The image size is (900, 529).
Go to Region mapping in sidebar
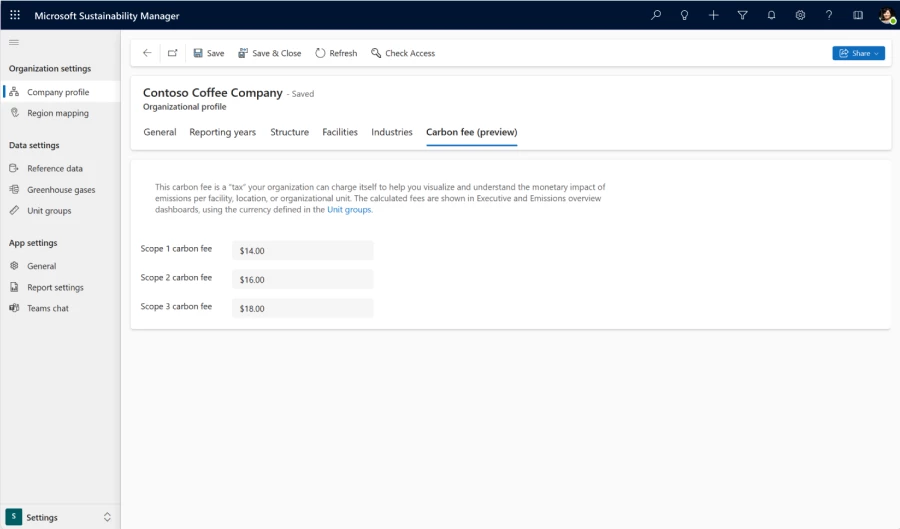tap(57, 113)
